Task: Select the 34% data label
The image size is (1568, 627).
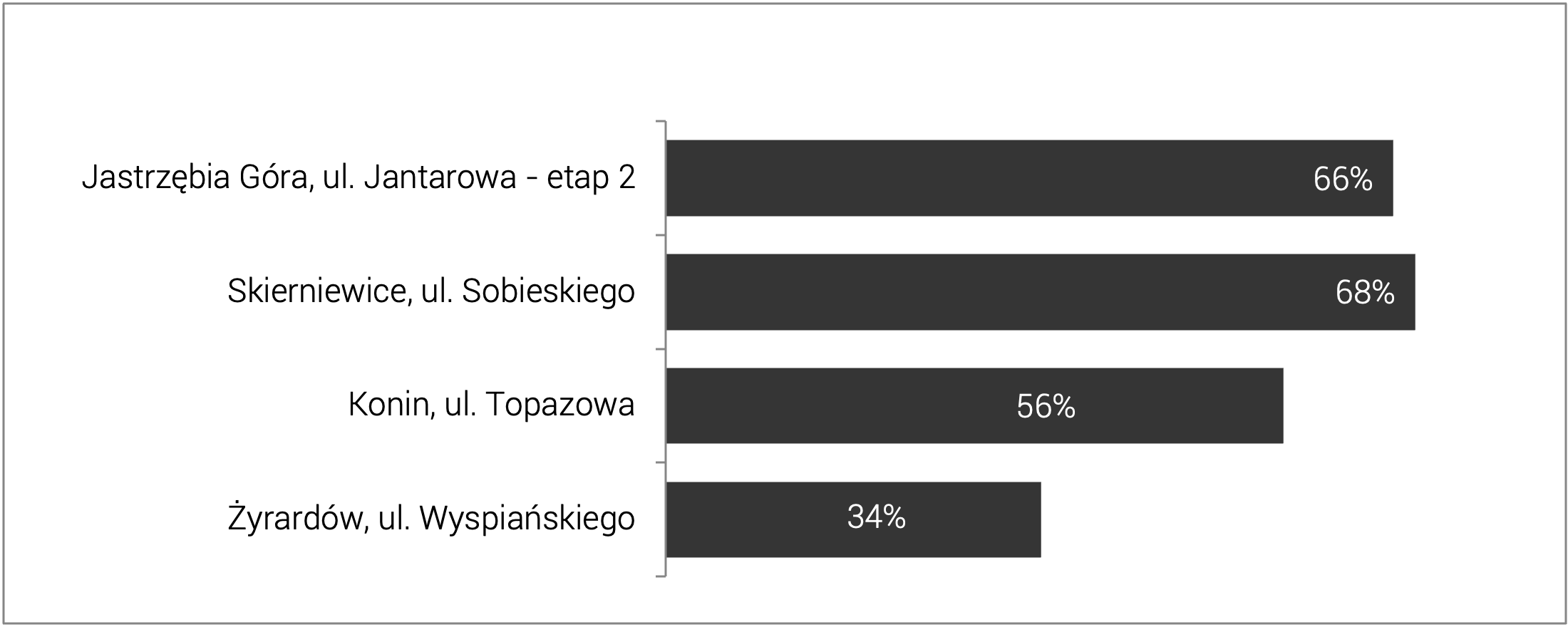Action: [876, 517]
